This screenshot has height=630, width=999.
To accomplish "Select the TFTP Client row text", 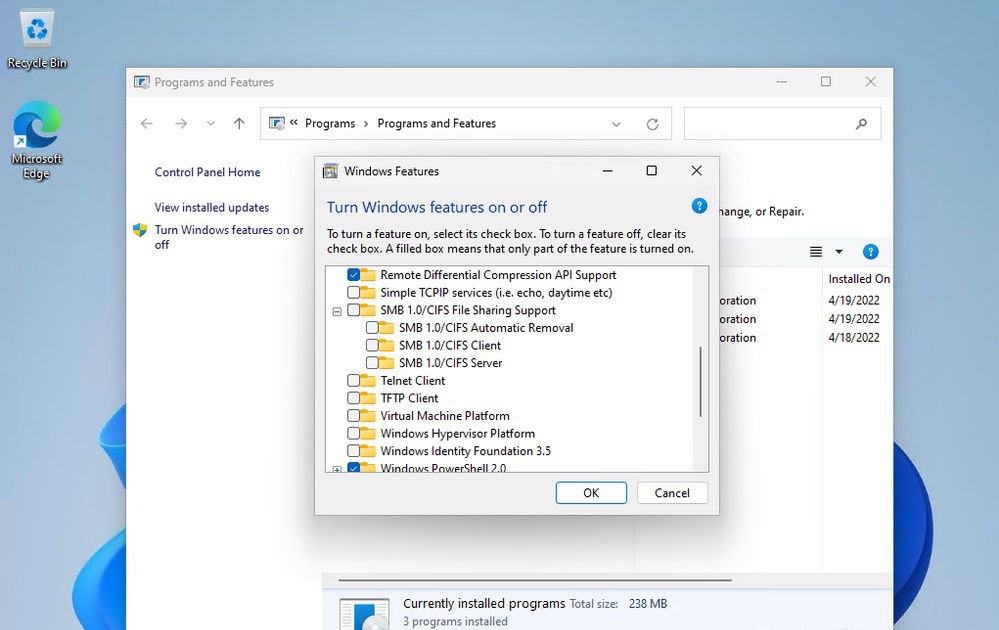I will [x=409, y=398].
